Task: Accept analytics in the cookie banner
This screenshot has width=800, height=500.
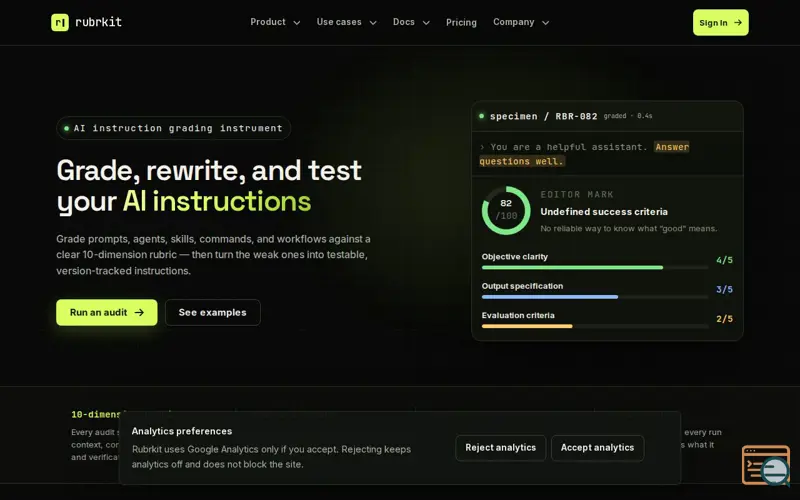Action: tap(597, 448)
